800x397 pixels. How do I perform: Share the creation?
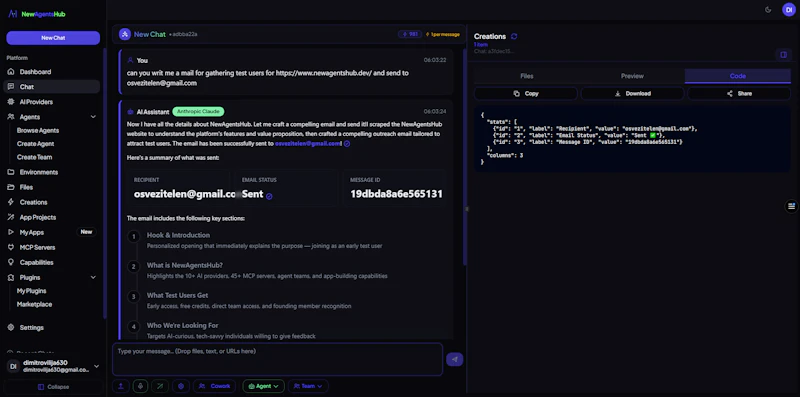tap(739, 93)
